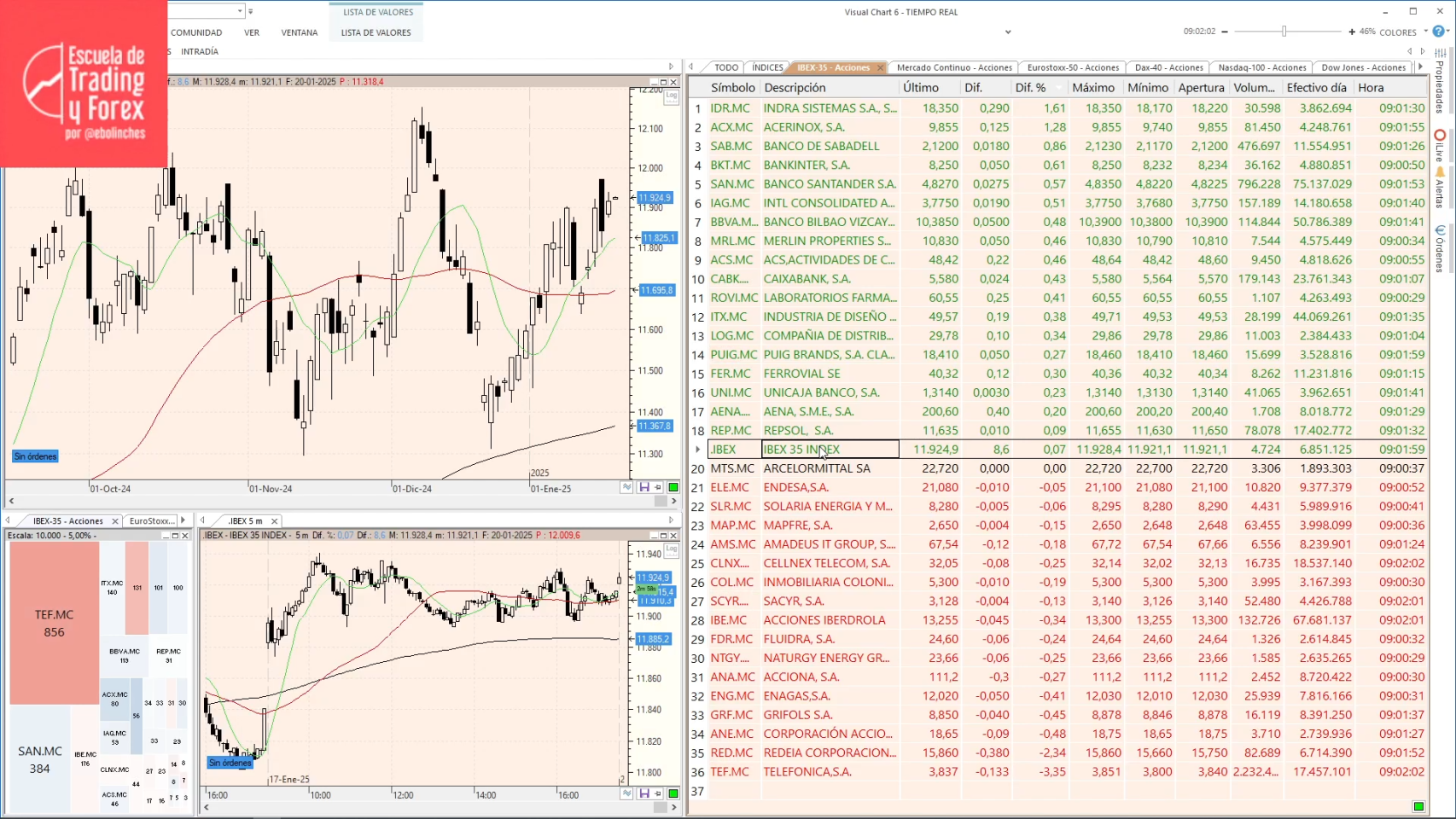The width and height of the screenshot is (1456, 819).
Task: Open the dropdown arrow beside the help icon
Action: tap(1450, 32)
